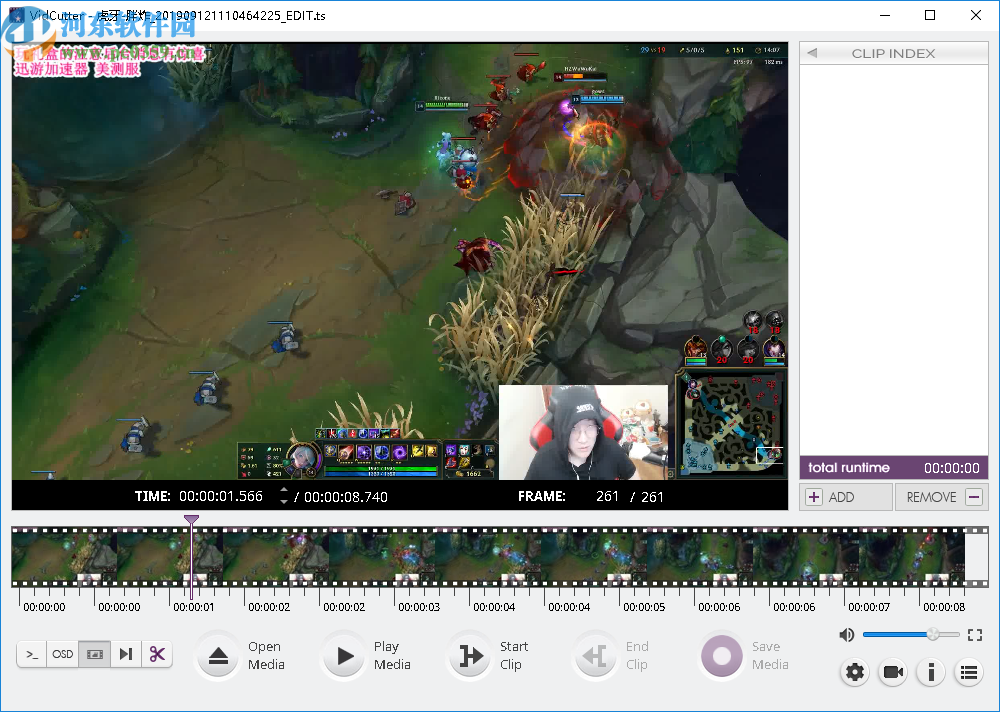1000x712 pixels.
Task: Open the console toggle button
Action: tap(32, 654)
